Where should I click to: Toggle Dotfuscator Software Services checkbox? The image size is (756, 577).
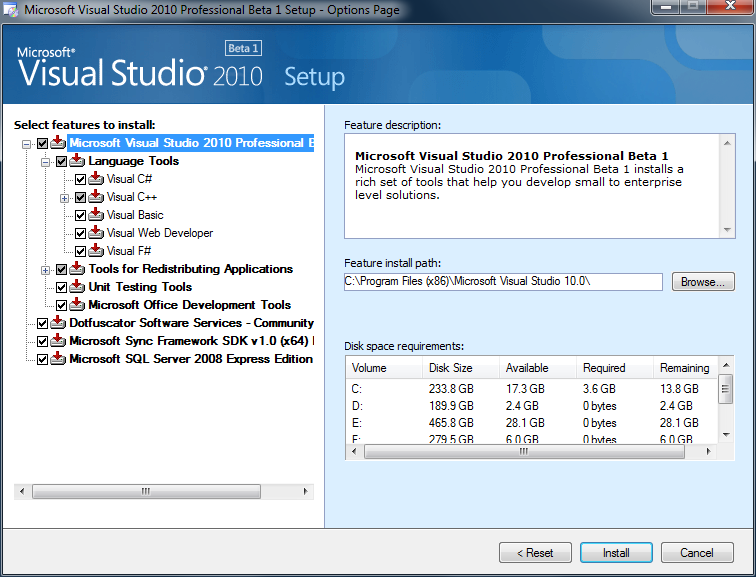pyautogui.click(x=42, y=323)
